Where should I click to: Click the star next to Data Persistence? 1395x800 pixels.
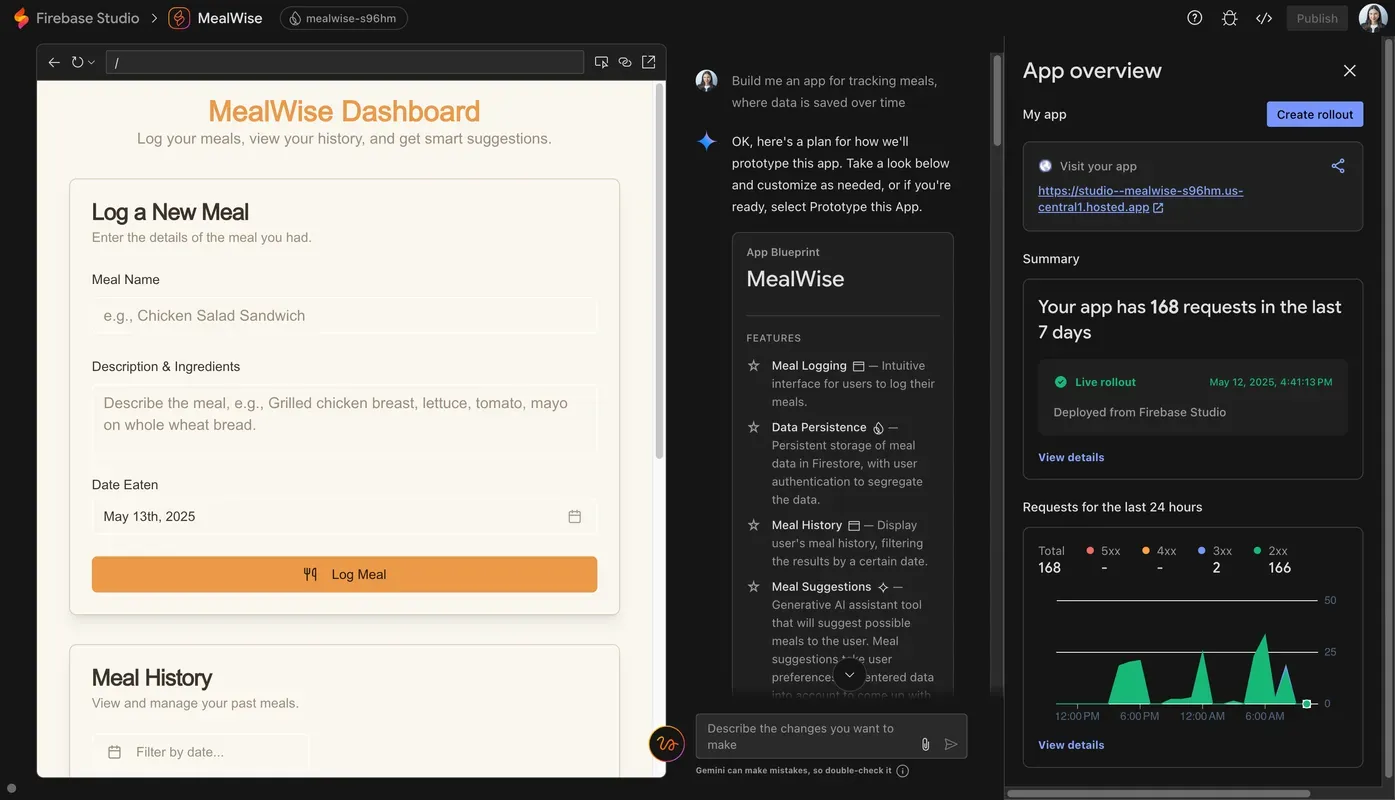pyautogui.click(x=754, y=427)
